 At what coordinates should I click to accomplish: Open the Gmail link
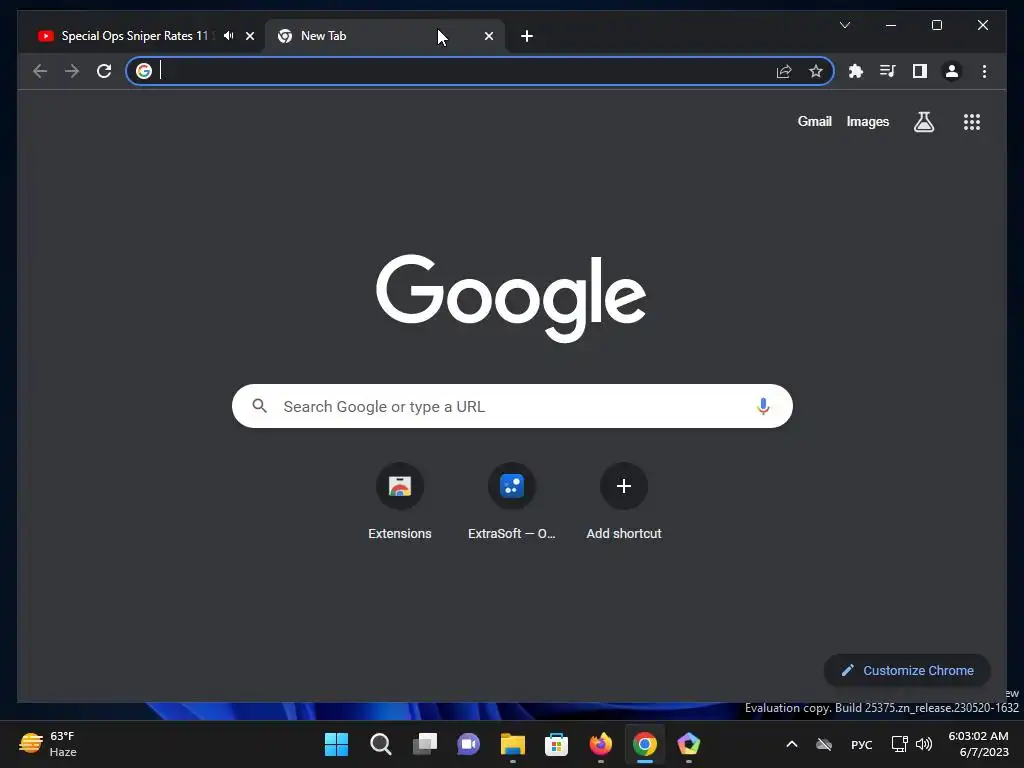click(814, 121)
